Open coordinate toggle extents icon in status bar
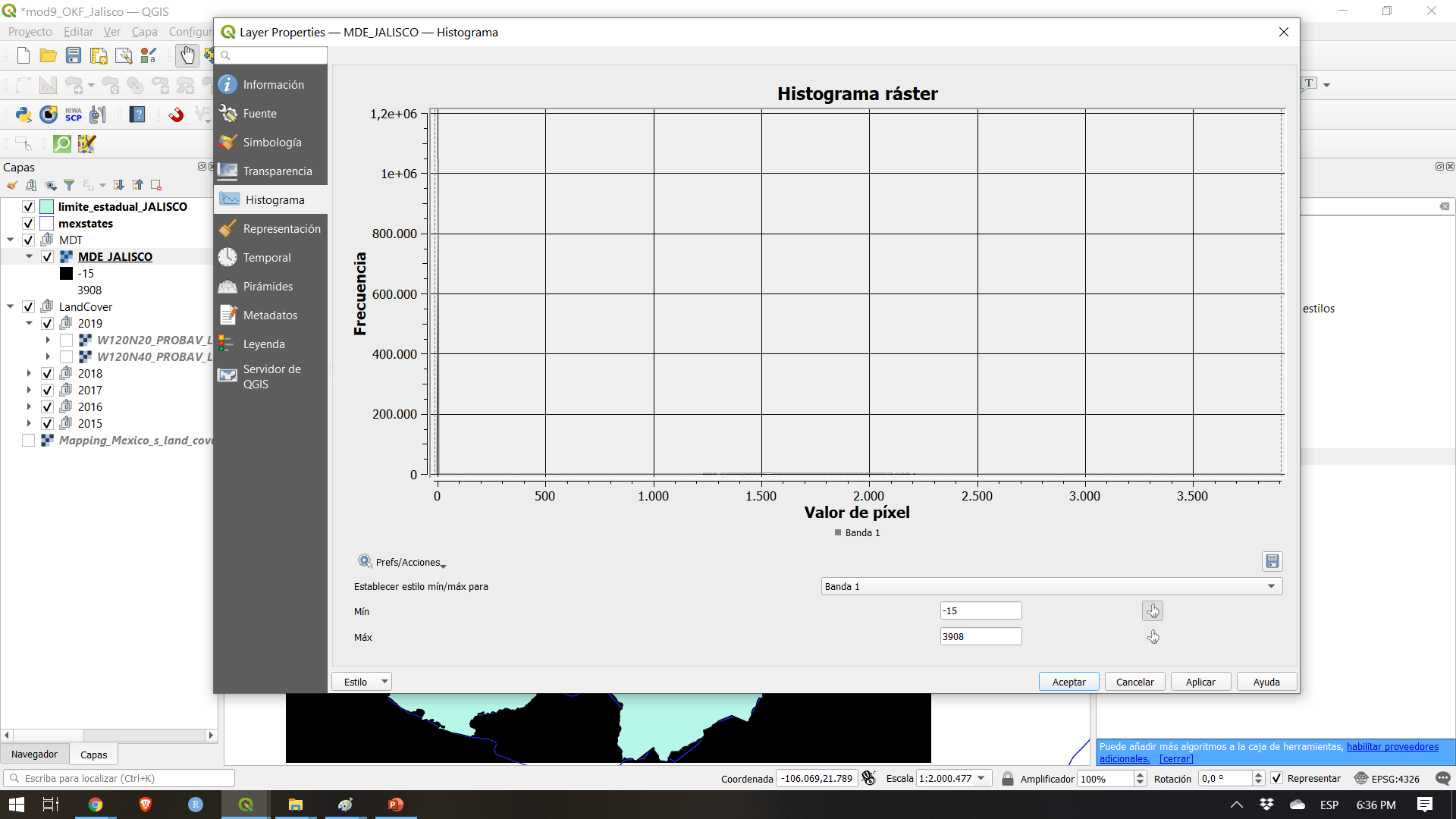 [869, 778]
